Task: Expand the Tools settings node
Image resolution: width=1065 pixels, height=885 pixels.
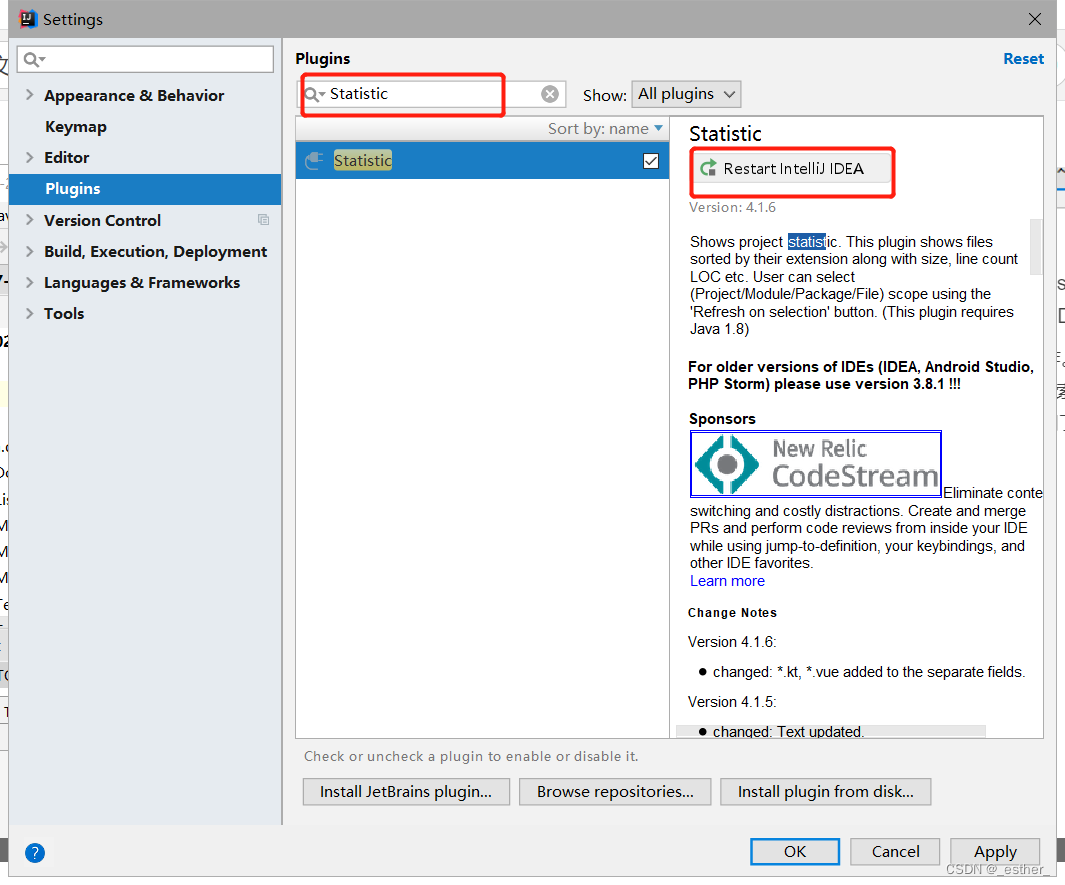Action: point(29,313)
